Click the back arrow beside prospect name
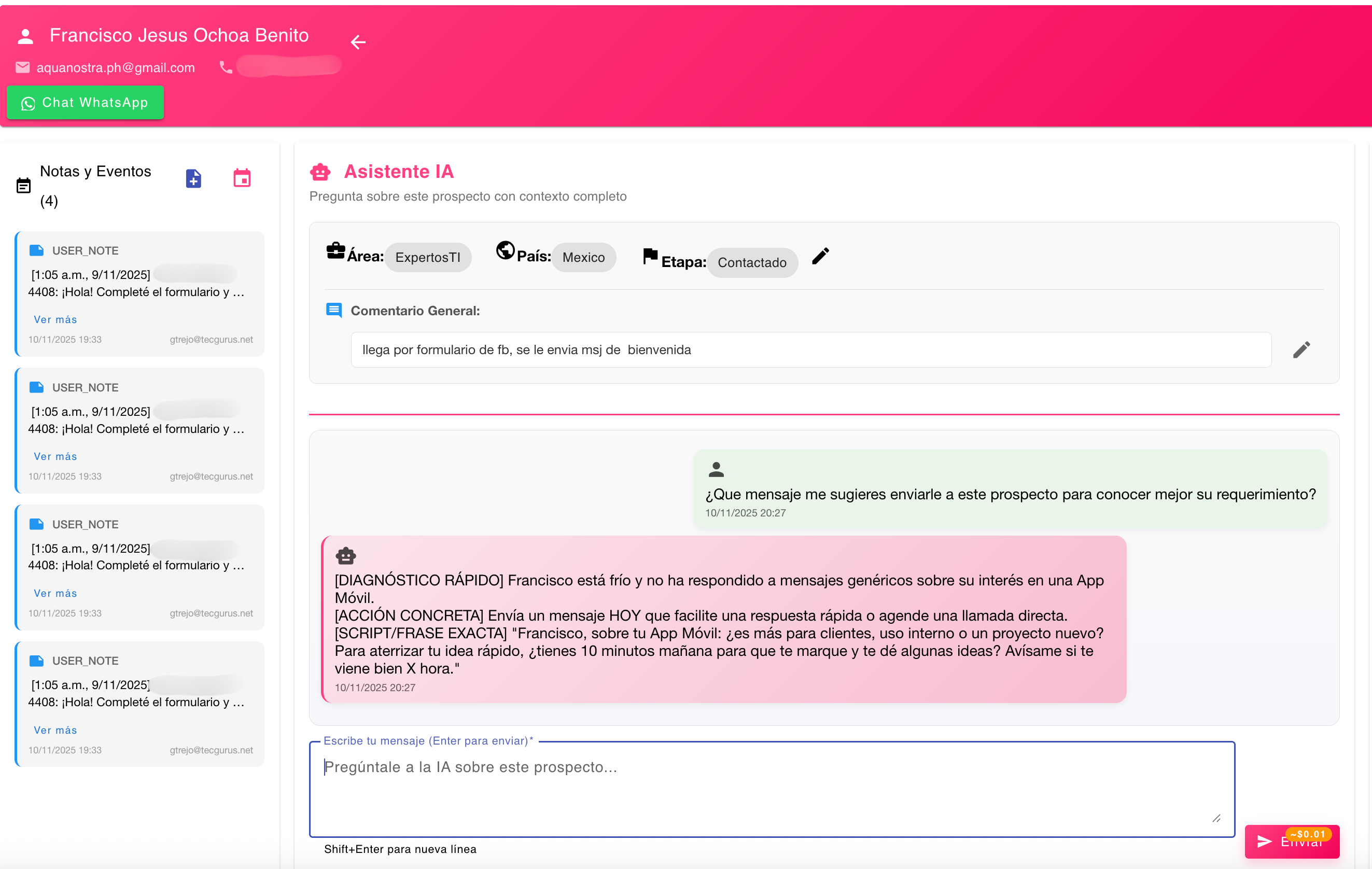The image size is (1372, 869). [358, 41]
